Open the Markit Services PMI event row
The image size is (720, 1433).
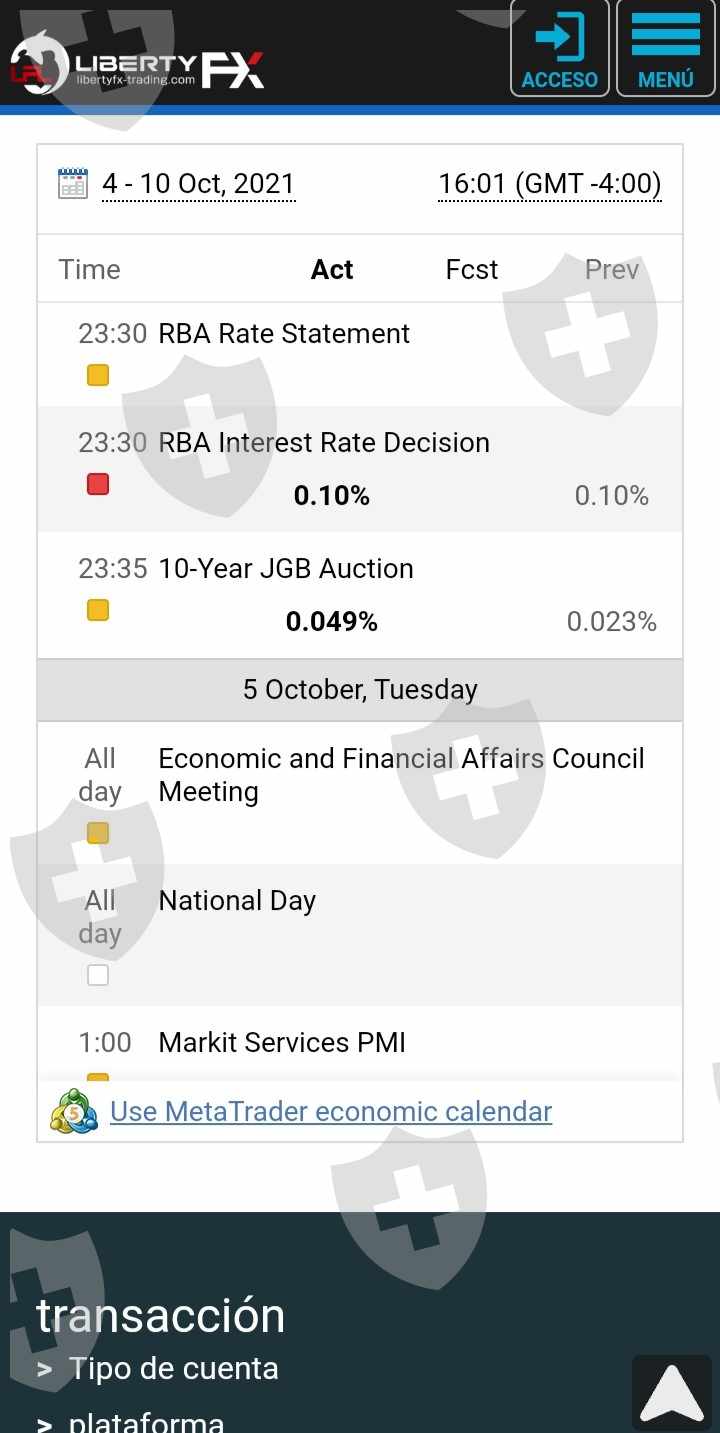[282, 1043]
